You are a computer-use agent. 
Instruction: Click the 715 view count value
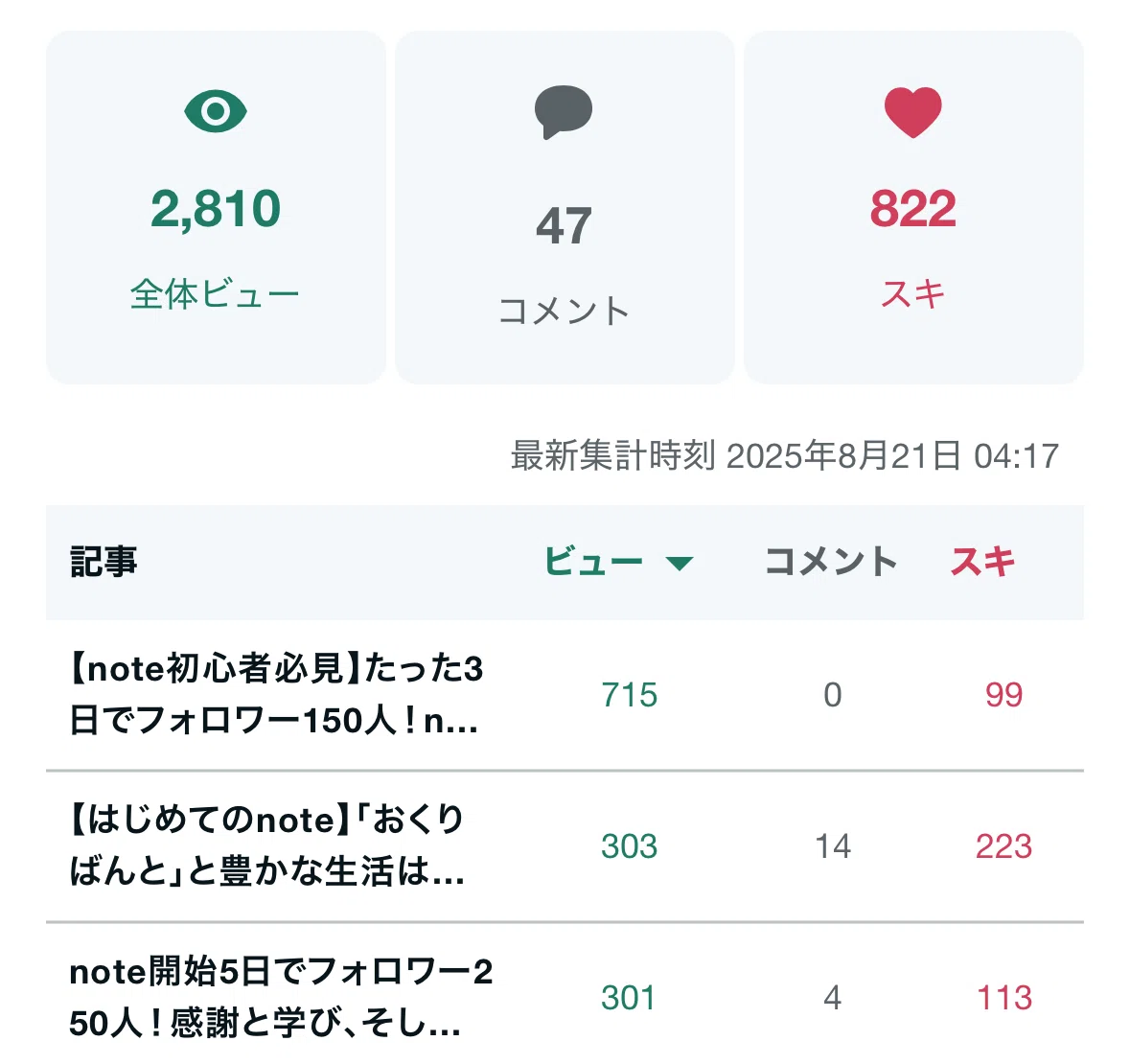tap(629, 695)
